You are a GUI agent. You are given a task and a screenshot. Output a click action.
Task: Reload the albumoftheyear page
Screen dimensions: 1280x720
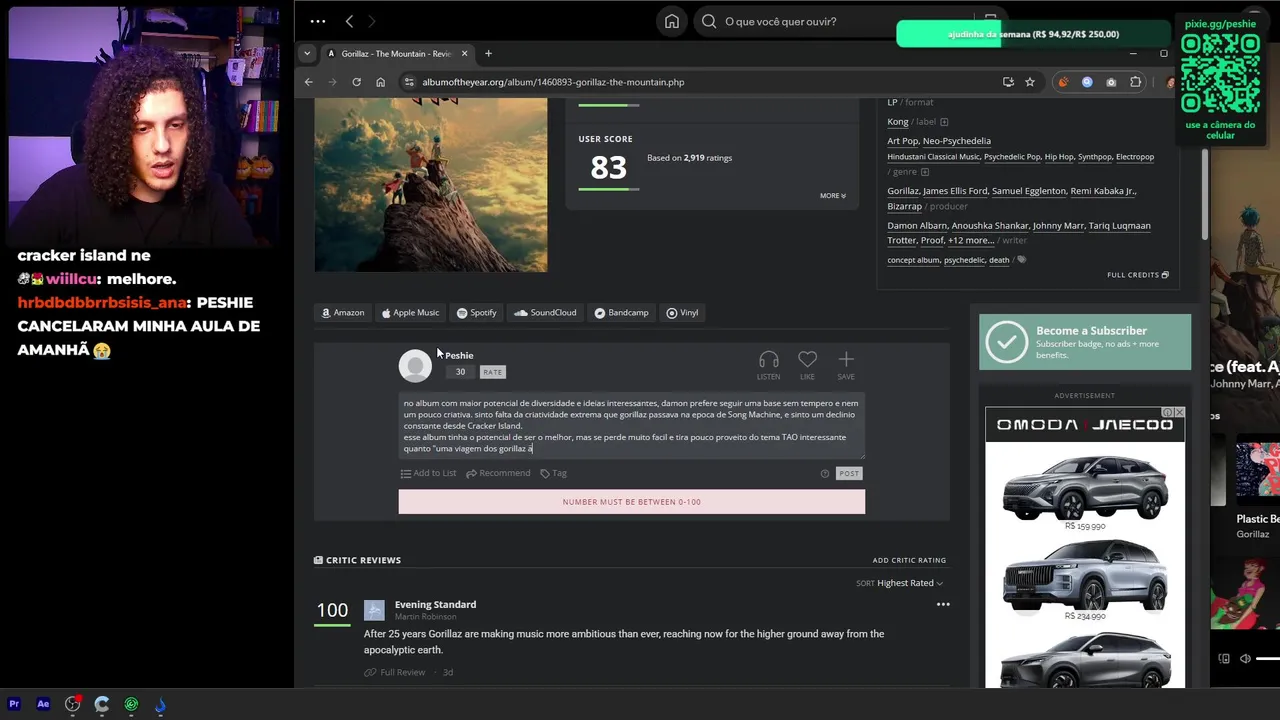(x=356, y=82)
